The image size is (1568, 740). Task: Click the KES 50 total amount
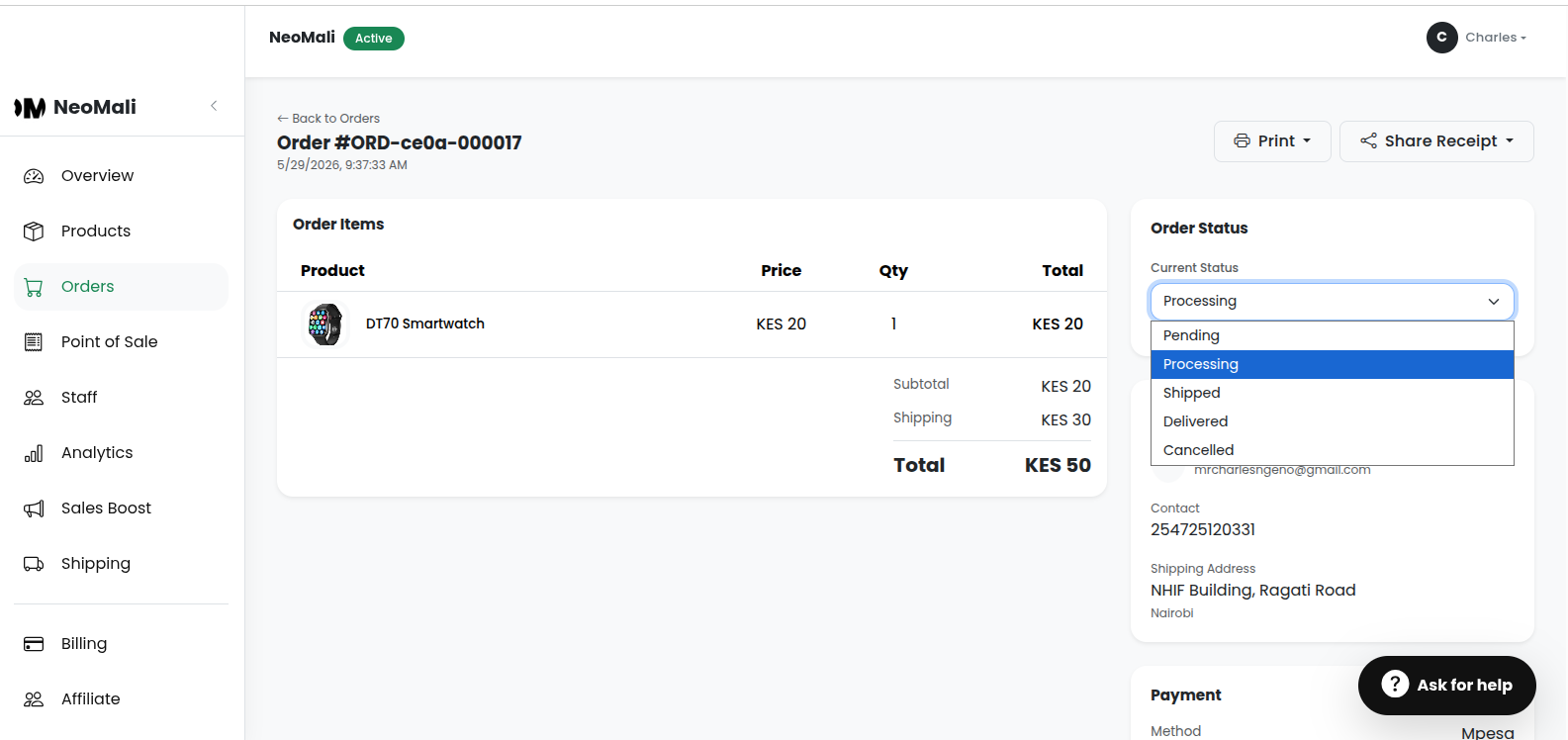[x=1058, y=465]
